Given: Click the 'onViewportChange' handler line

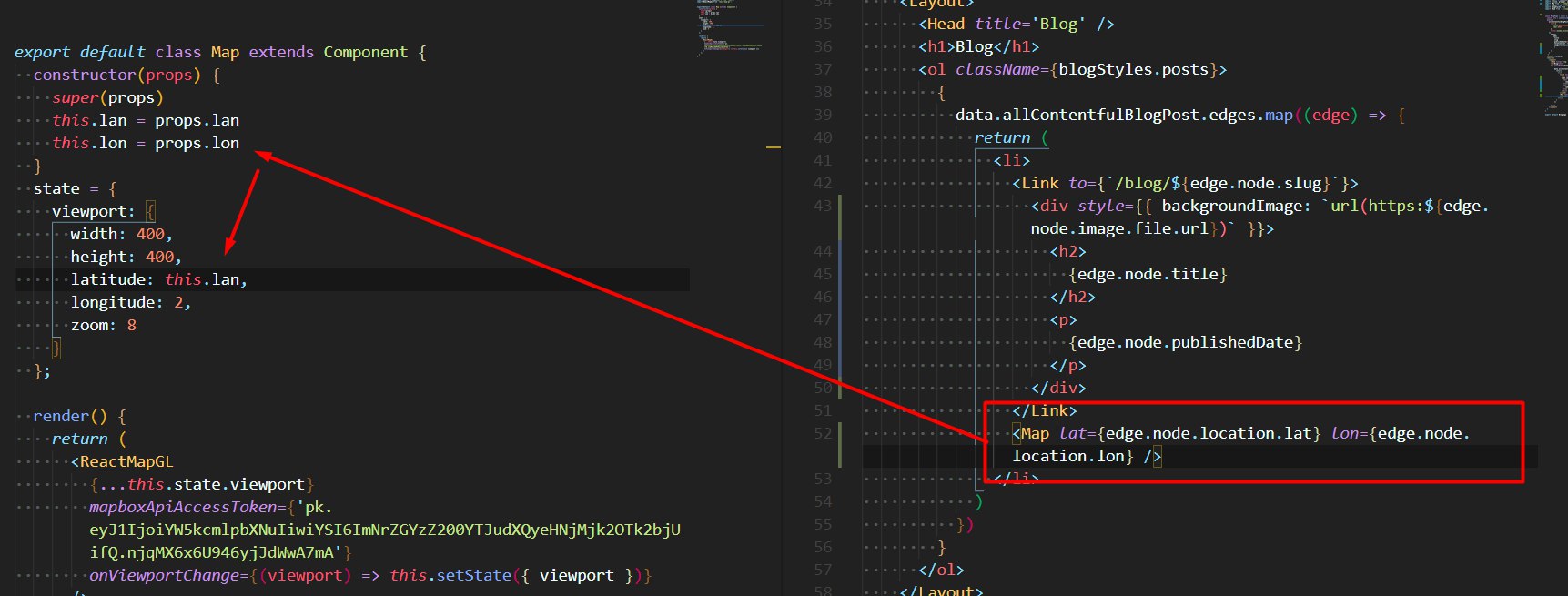Looking at the screenshot, I should click(x=370, y=575).
